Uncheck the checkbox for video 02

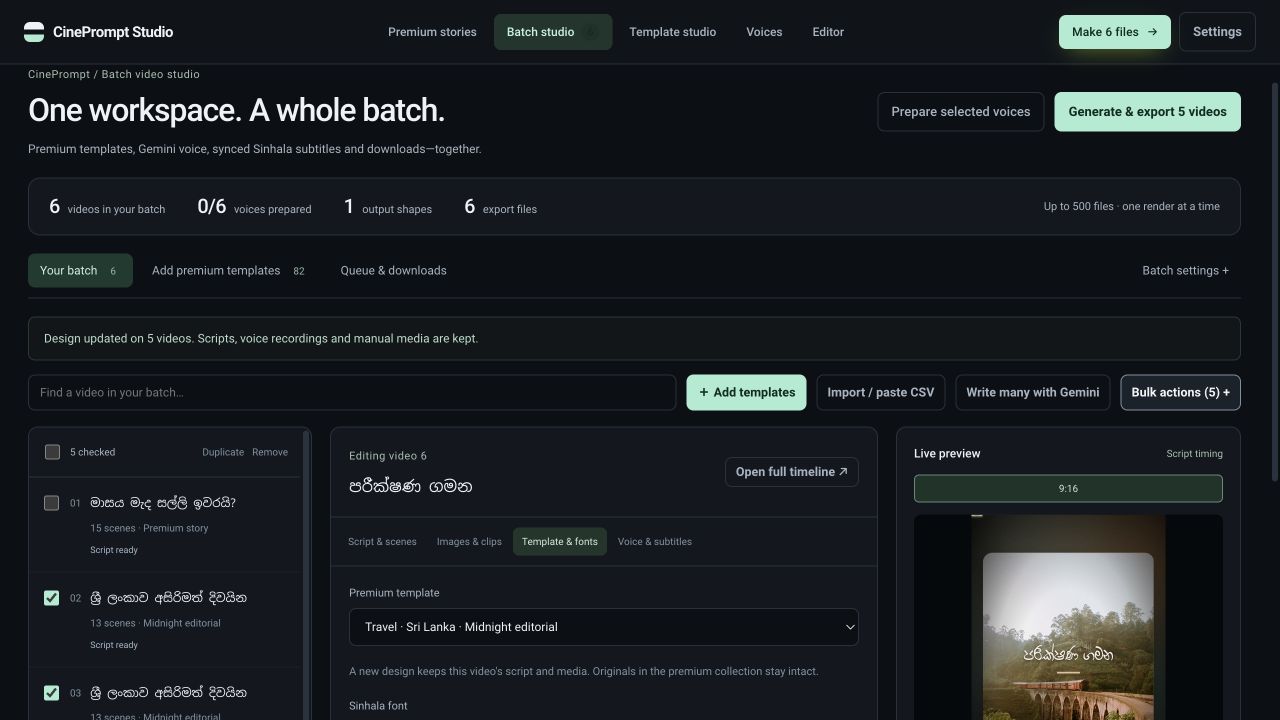click(52, 598)
